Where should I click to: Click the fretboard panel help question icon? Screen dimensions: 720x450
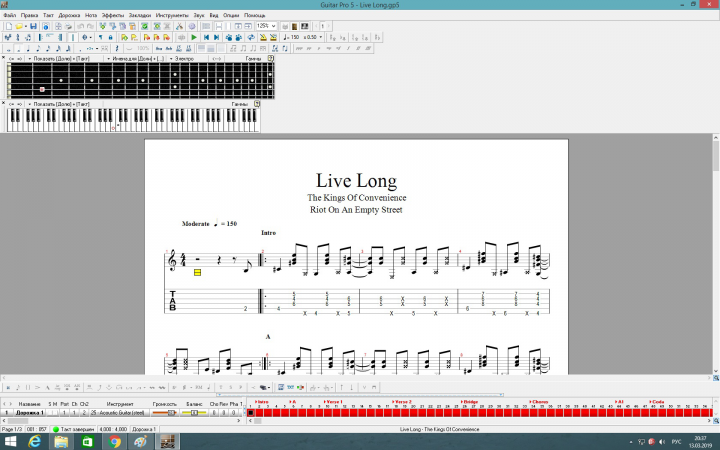click(x=270, y=58)
